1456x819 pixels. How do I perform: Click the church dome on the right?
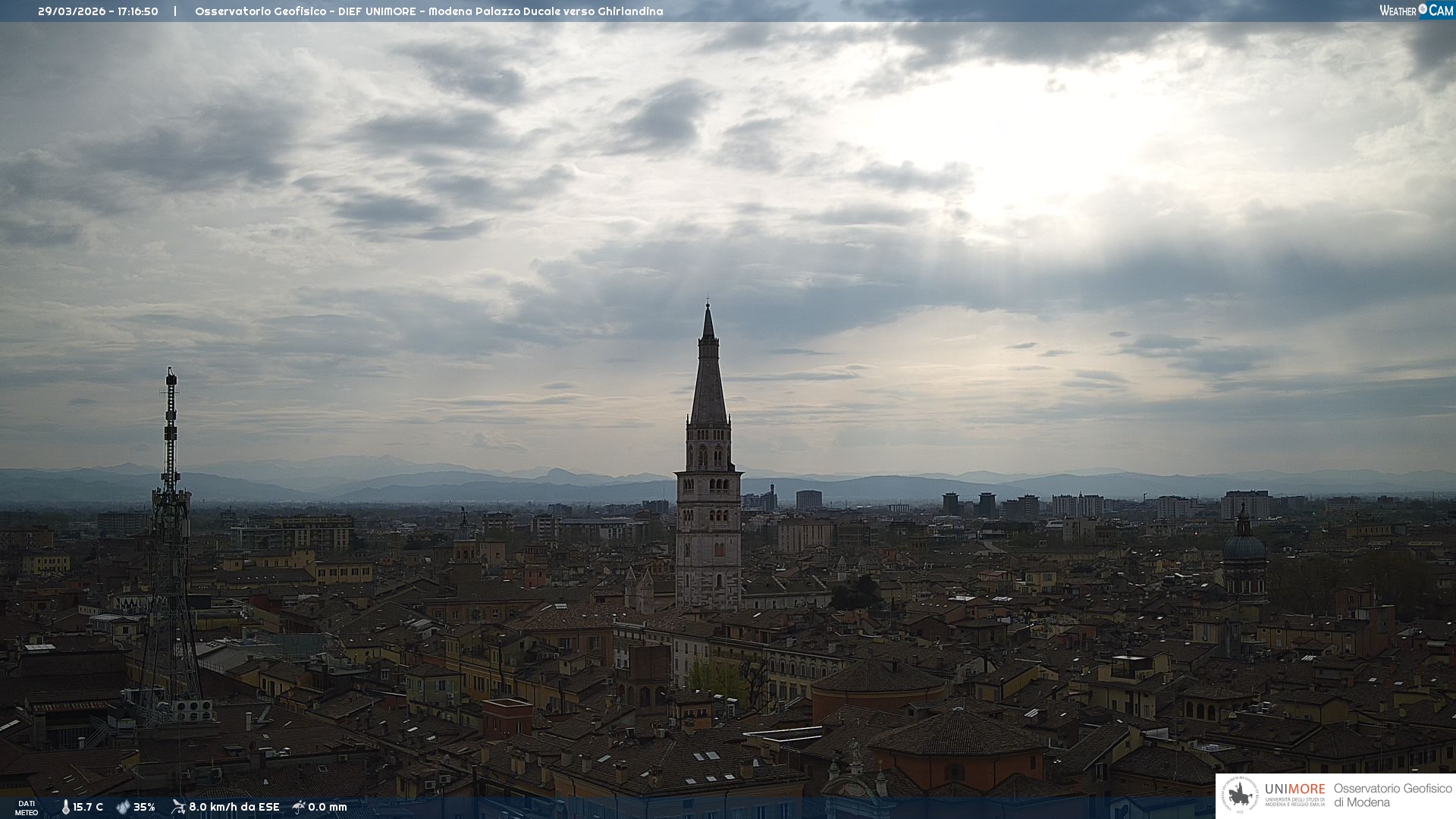pyautogui.click(x=1244, y=548)
